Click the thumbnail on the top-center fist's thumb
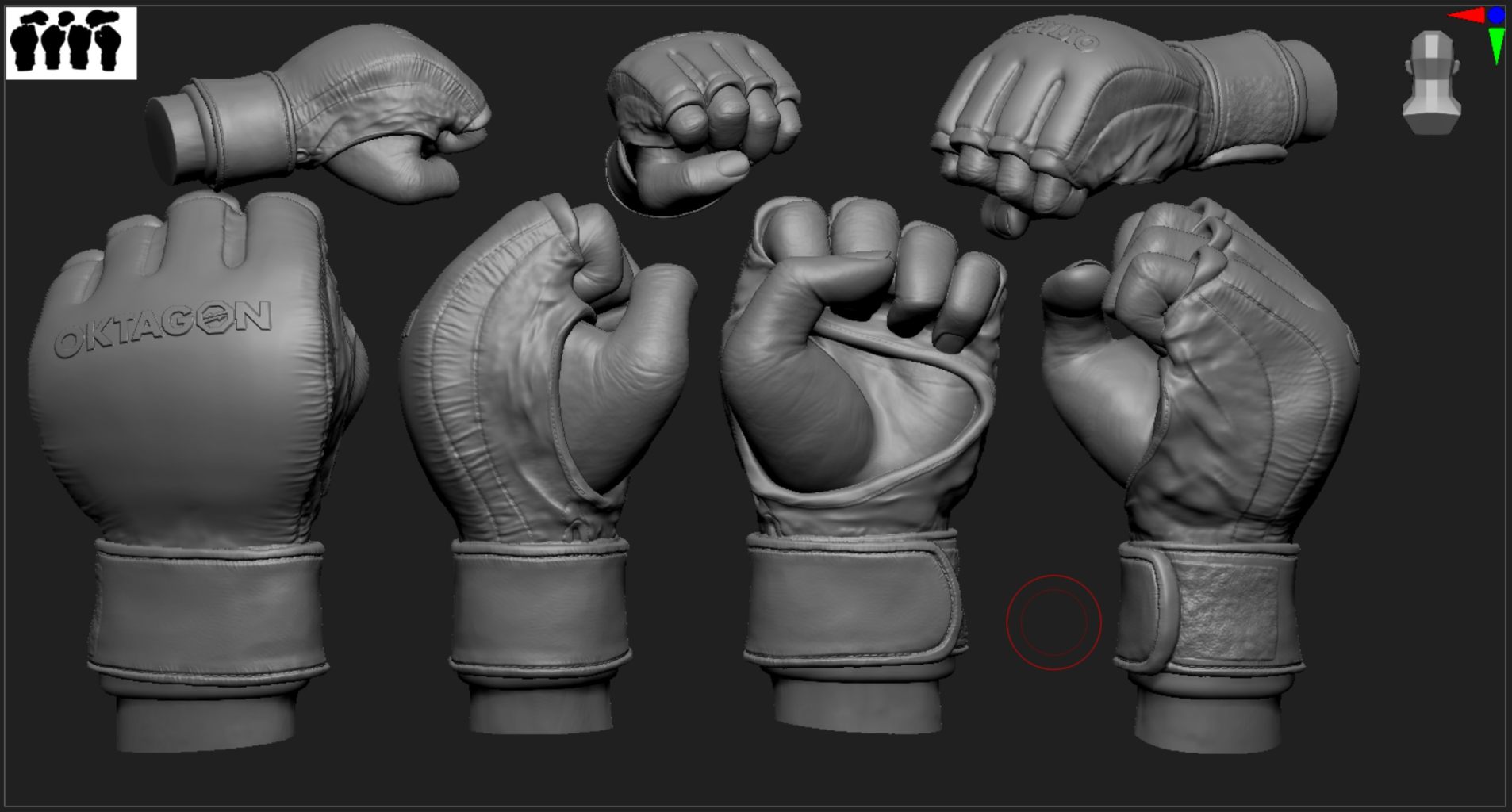1512x812 pixels. 731,165
